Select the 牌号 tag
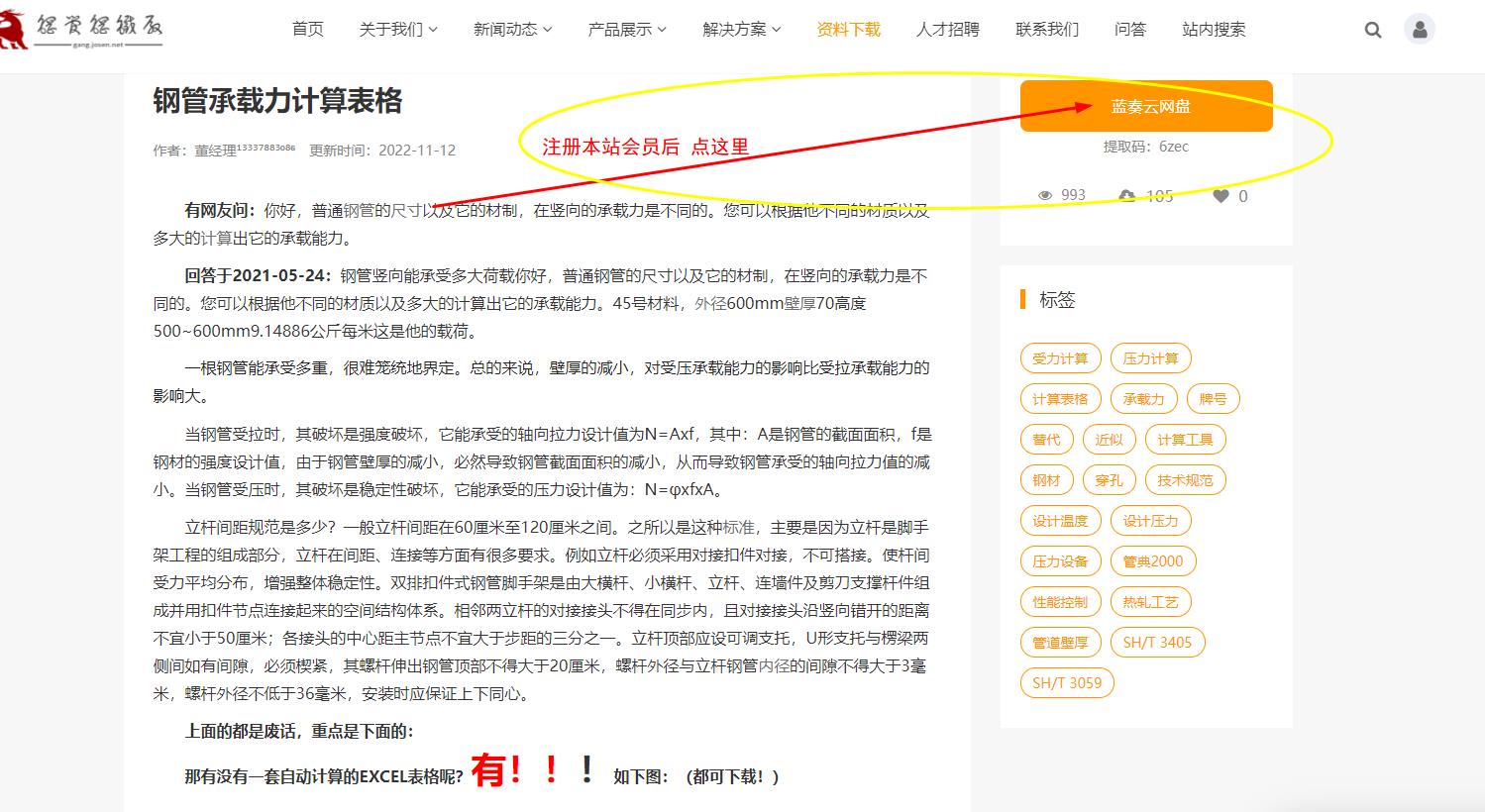 click(x=1213, y=399)
